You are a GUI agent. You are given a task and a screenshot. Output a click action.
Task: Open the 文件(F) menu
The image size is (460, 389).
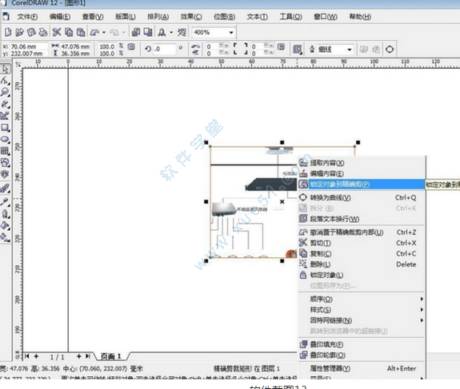pos(27,16)
